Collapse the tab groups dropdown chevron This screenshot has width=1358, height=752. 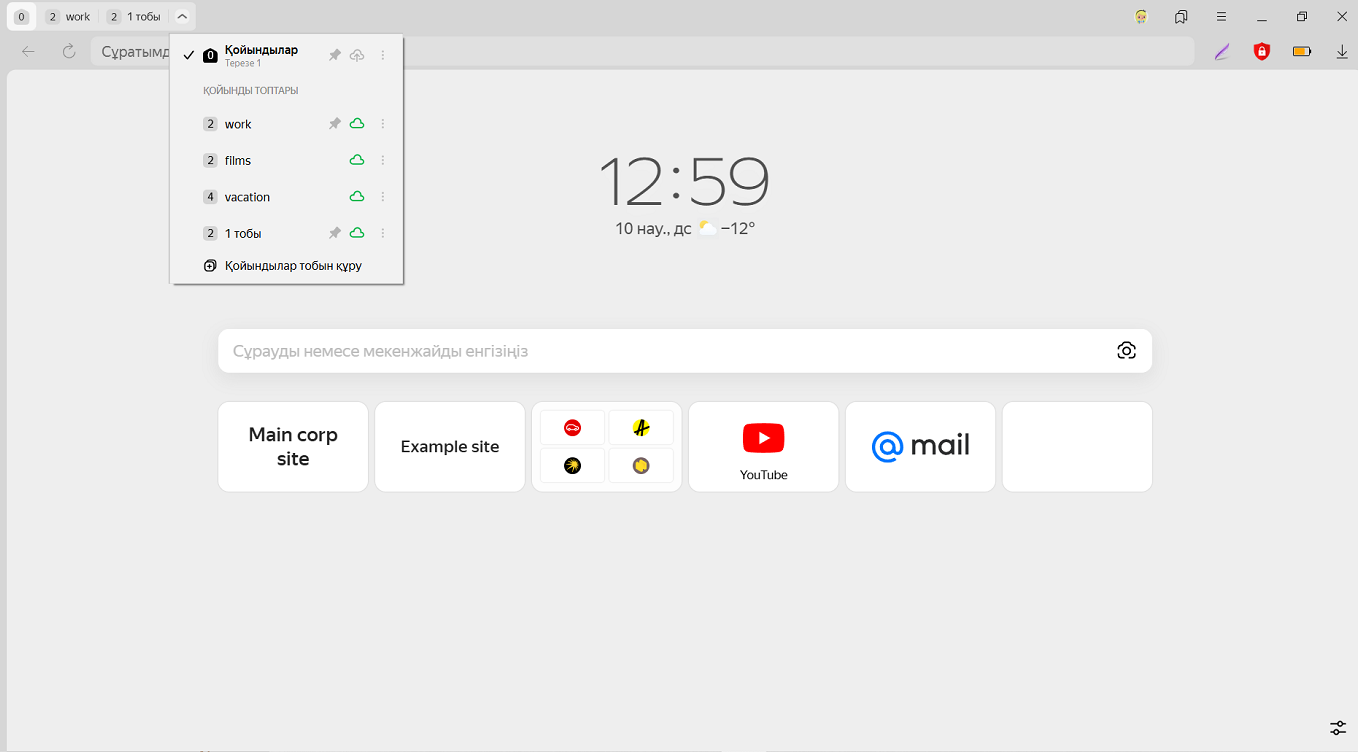coord(182,16)
